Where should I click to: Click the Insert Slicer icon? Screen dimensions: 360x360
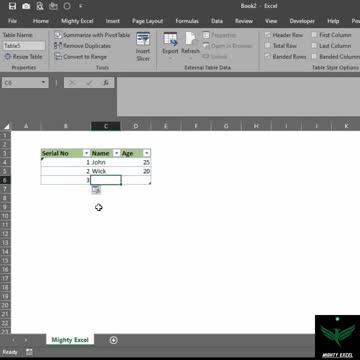[143, 39]
